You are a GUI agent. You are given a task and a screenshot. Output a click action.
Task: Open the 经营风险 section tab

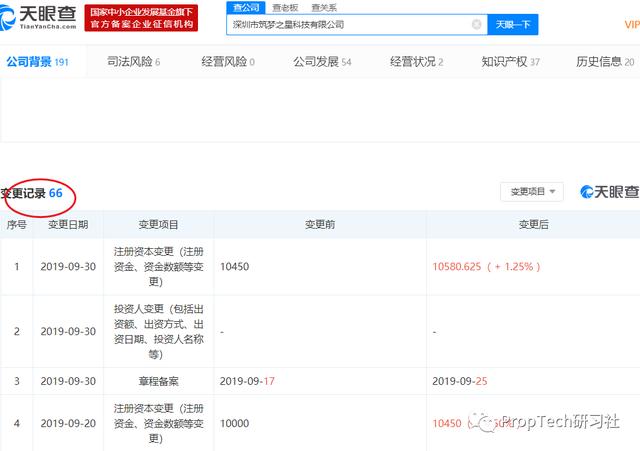click(227, 62)
